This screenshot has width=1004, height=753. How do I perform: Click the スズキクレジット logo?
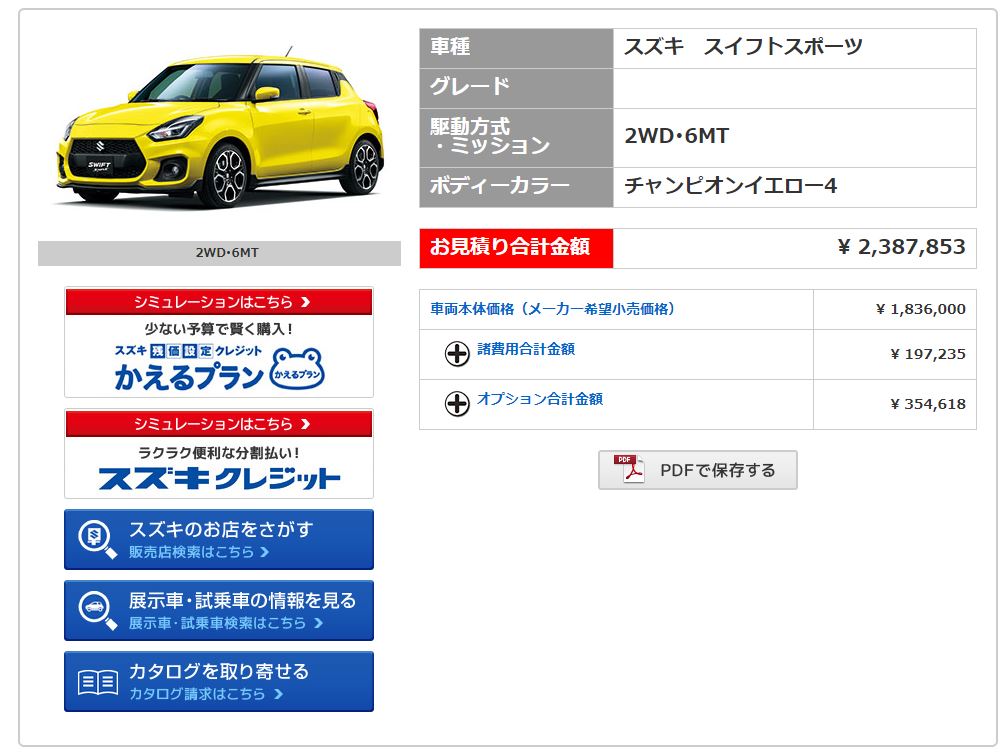219,478
